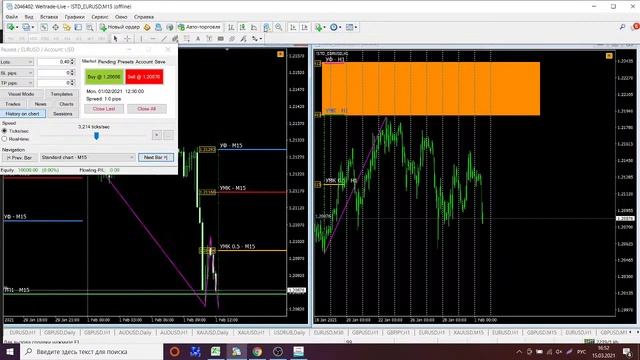Viewport: 640px width, 360px height.
Task: Click the Visual Mode button
Action: pos(21,94)
